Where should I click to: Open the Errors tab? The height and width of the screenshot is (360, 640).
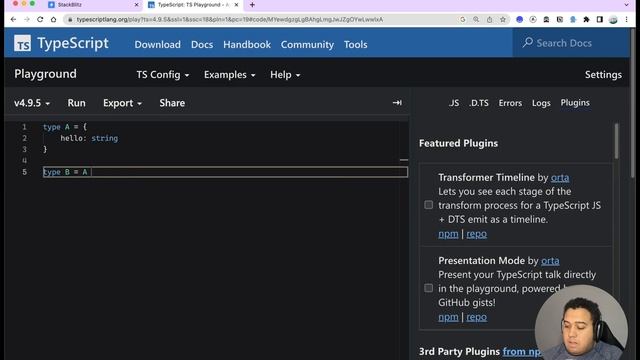tap(510, 103)
